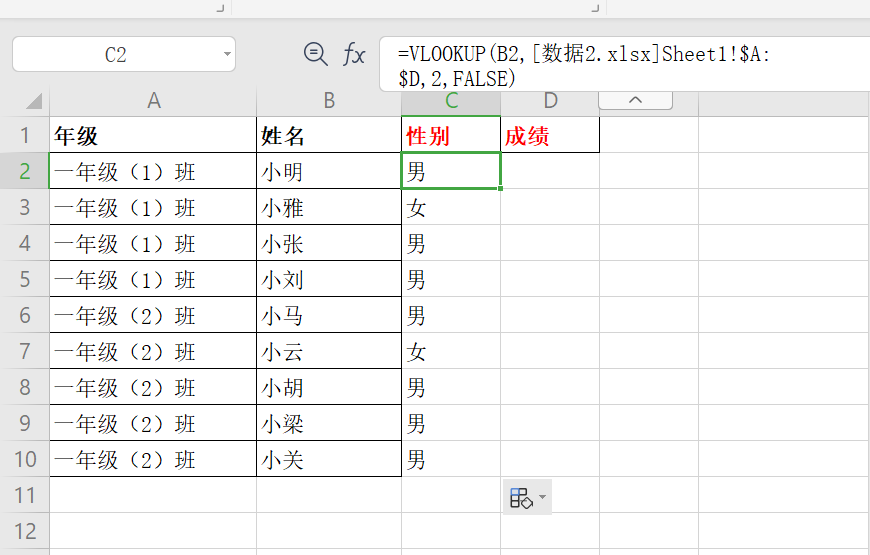Open the fx insert function dialog
The width and height of the screenshot is (870, 555).
[x=353, y=54]
